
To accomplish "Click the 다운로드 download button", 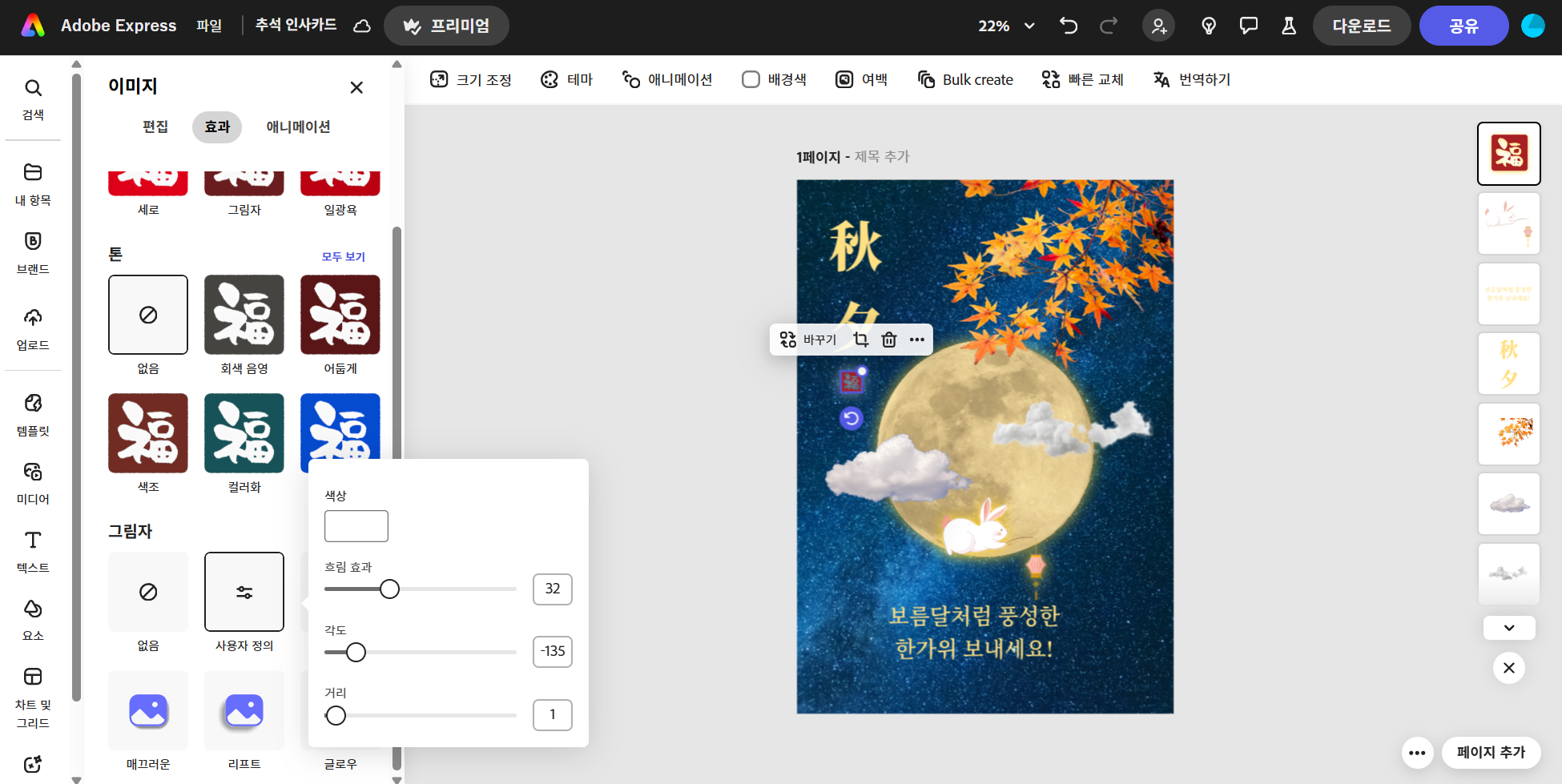I will click(x=1362, y=26).
